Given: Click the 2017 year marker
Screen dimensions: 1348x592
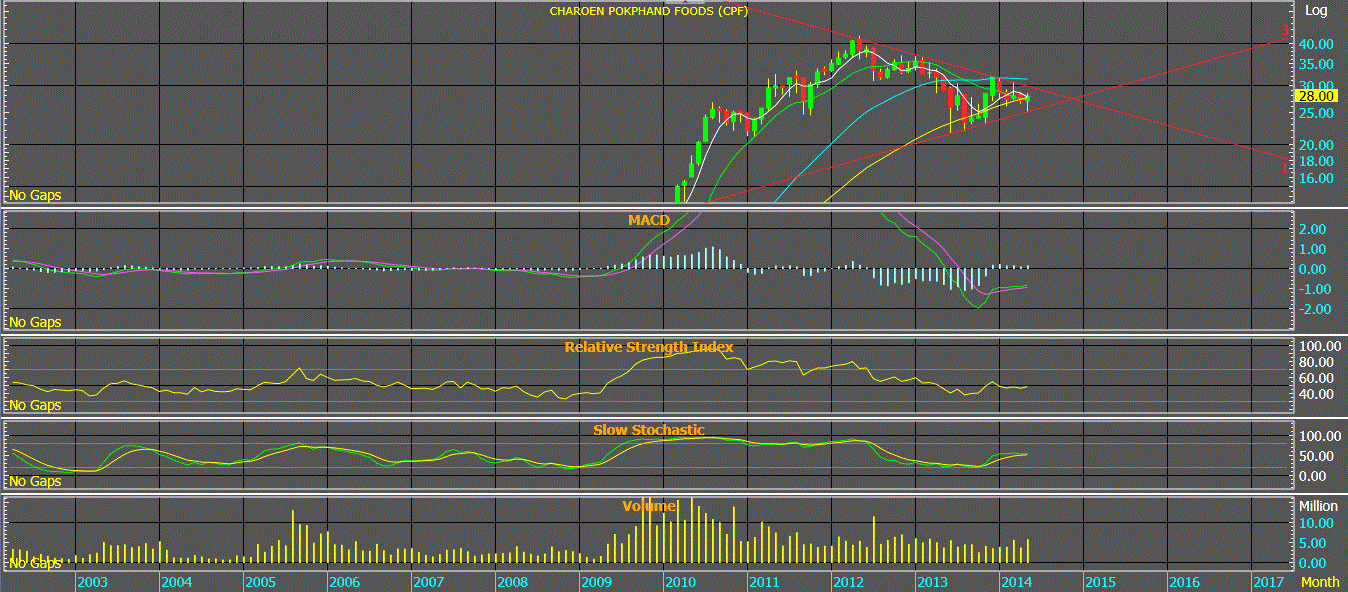Looking at the screenshot, I should pos(1268,582).
